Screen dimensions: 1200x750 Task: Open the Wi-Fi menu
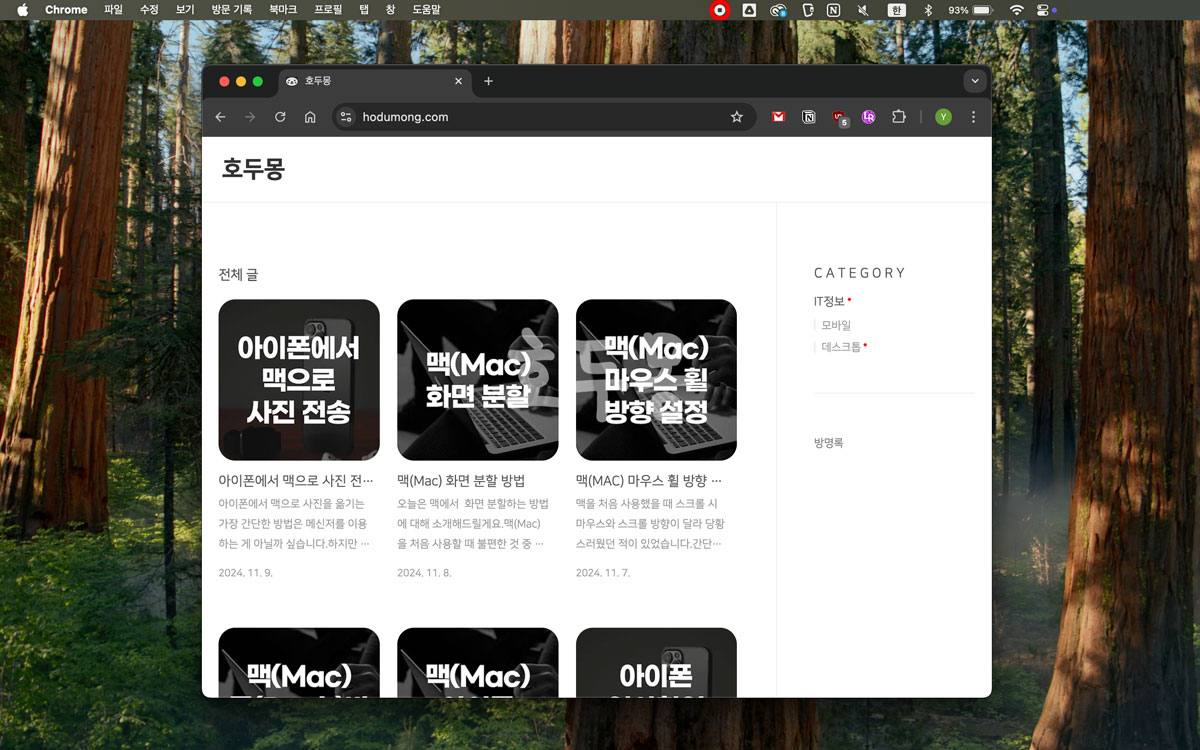1017,10
